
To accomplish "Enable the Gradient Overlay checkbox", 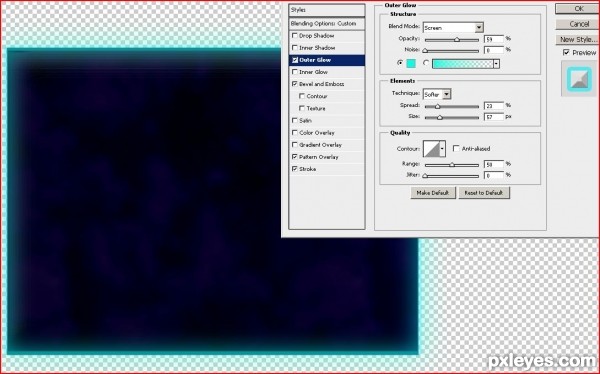I will 294,145.
